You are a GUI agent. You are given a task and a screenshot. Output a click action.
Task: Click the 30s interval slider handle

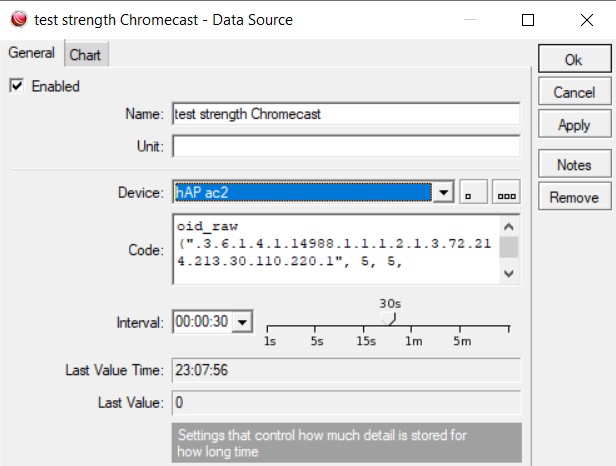(389, 318)
